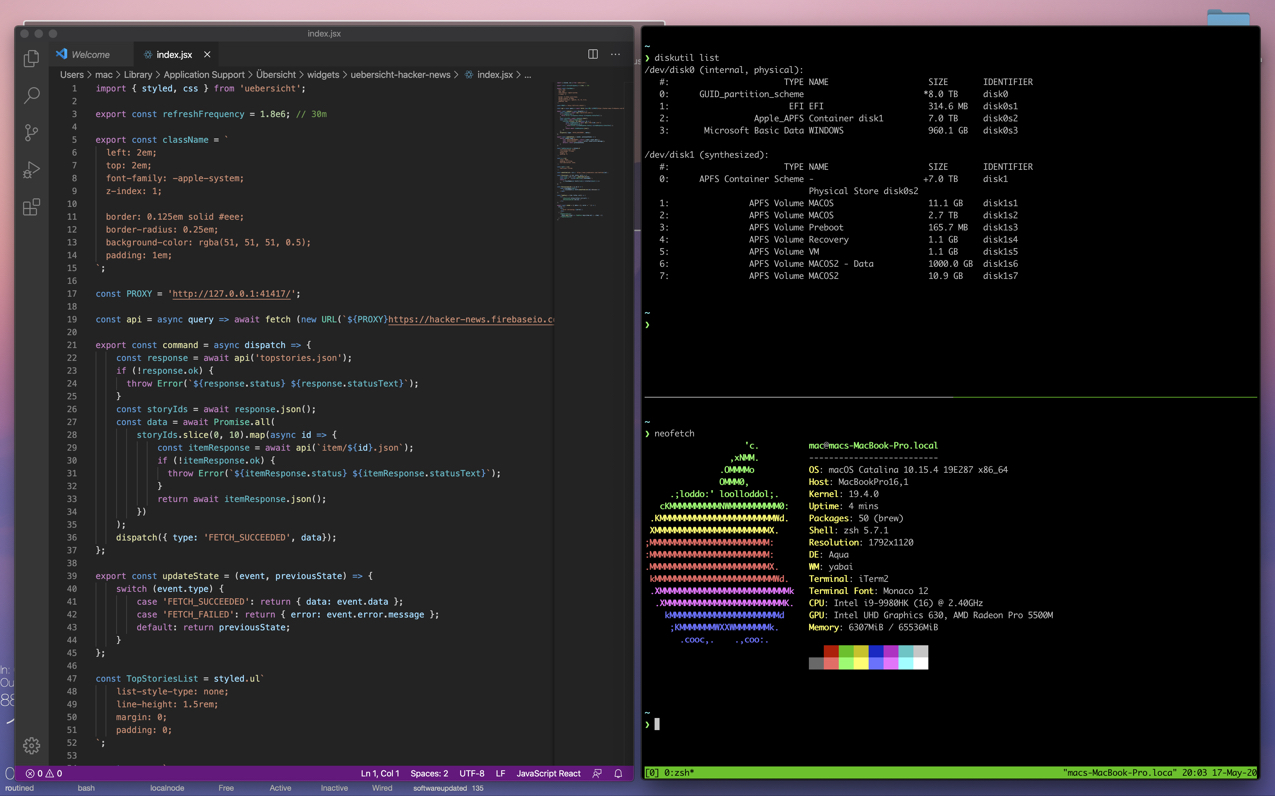Select the Search icon in the activity bar
The width and height of the screenshot is (1275, 796).
coord(31,95)
